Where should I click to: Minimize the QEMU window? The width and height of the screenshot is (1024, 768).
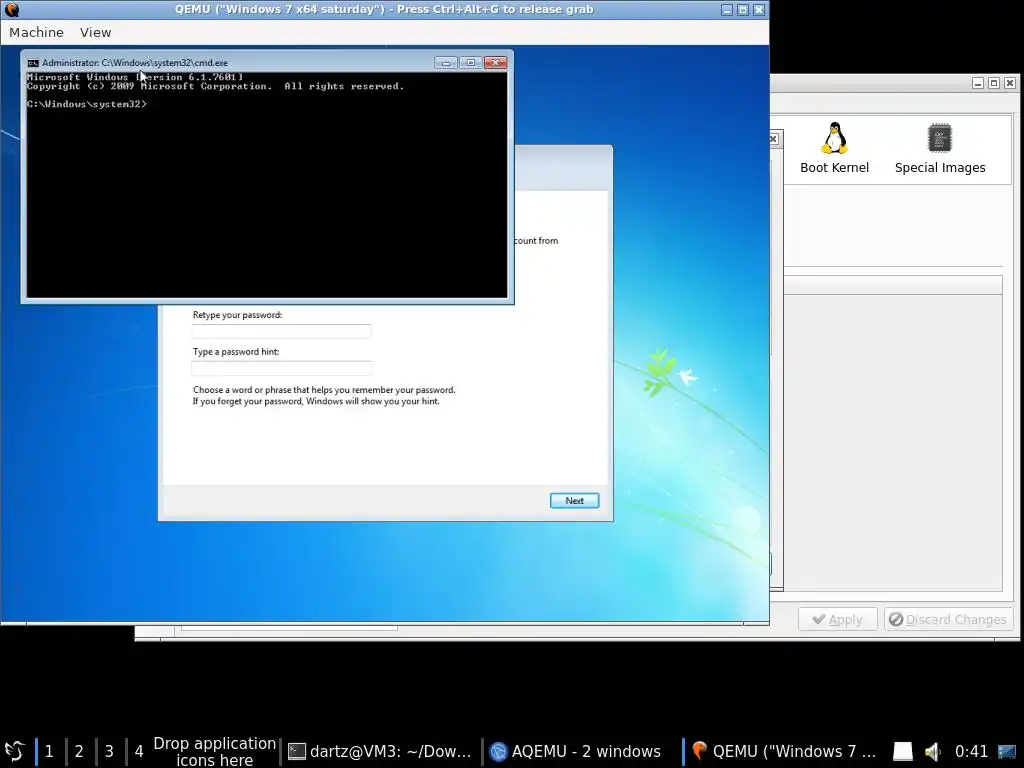(727, 10)
